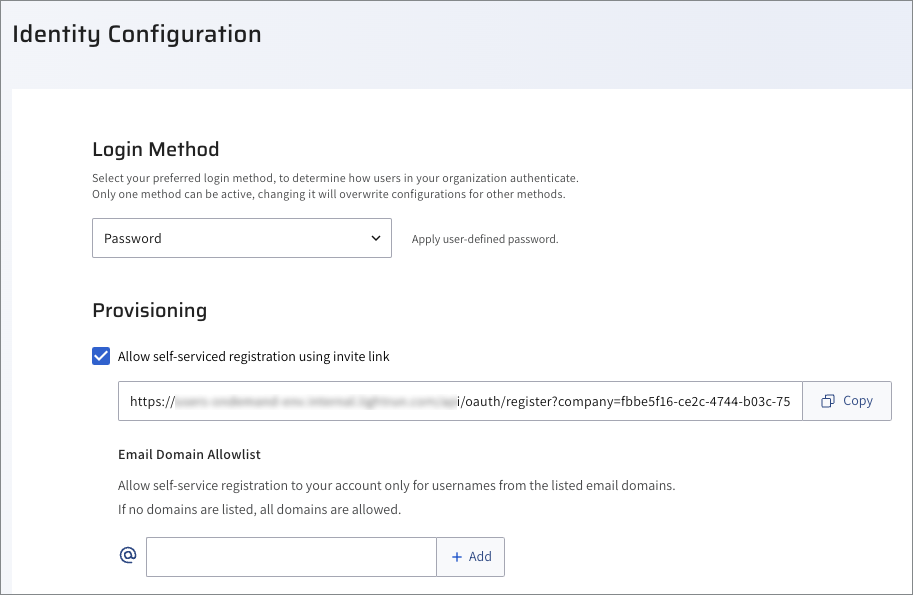Click the plus icon in the Add button
The height and width of the screenshot is (595, 913).
click(x=456, y=557)
